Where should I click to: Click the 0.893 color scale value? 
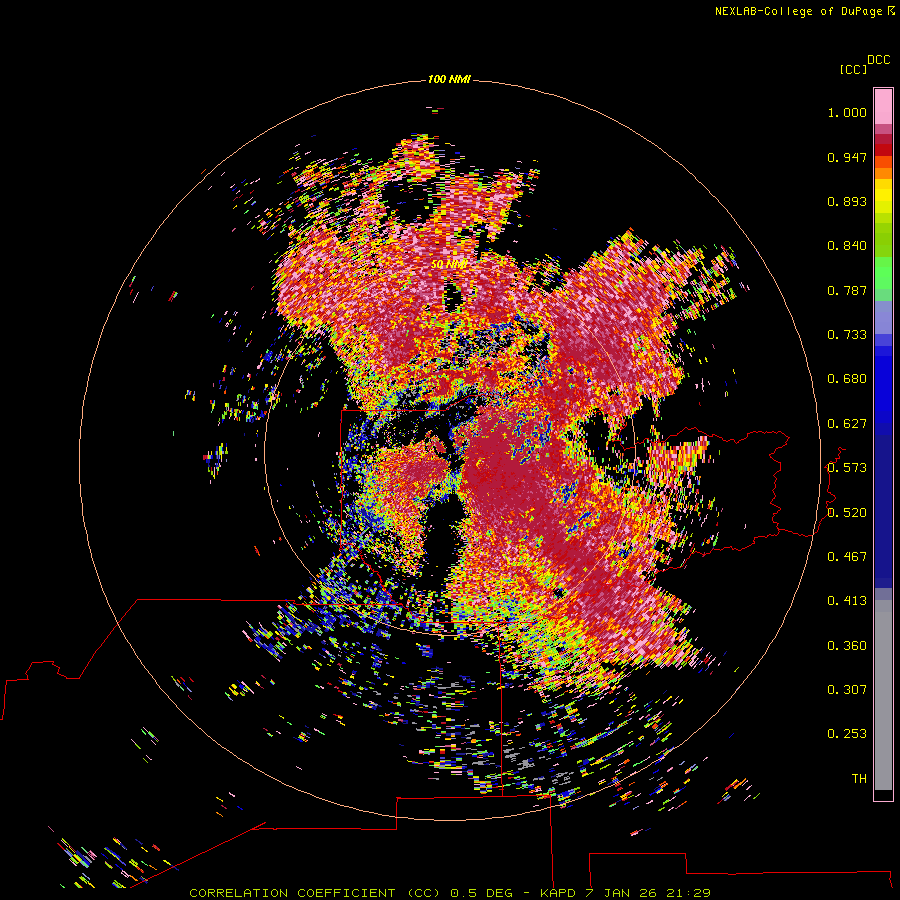[847, 201]
